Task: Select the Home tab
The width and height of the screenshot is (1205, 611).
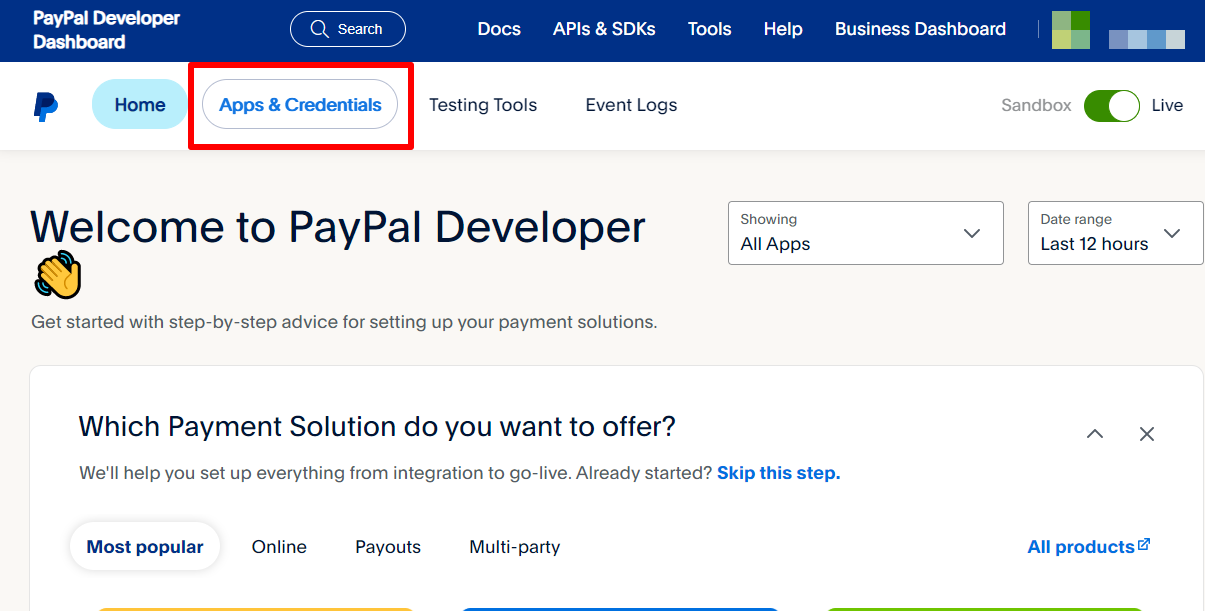Action: point(140,105)
